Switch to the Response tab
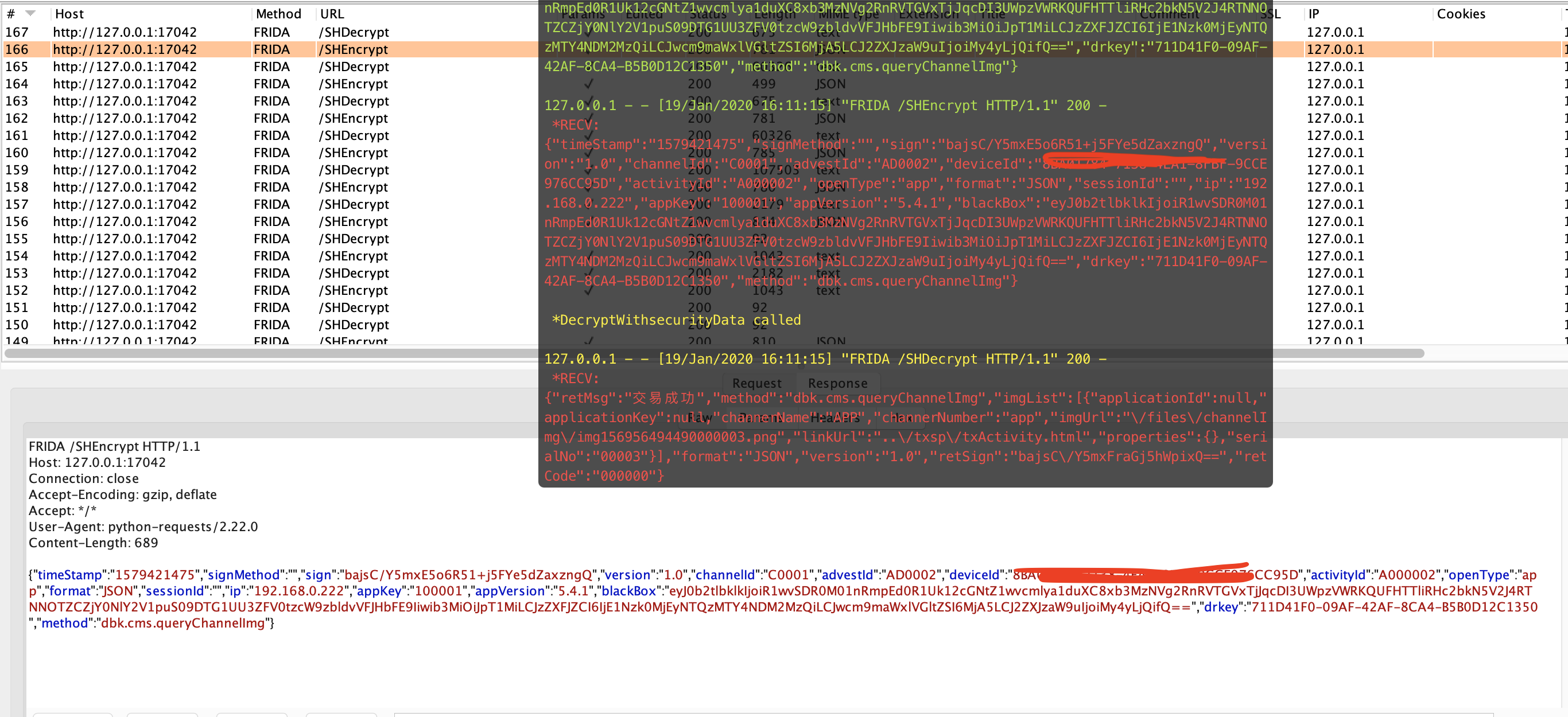This screenshot has width=1568, height=717. click(837, 383)
